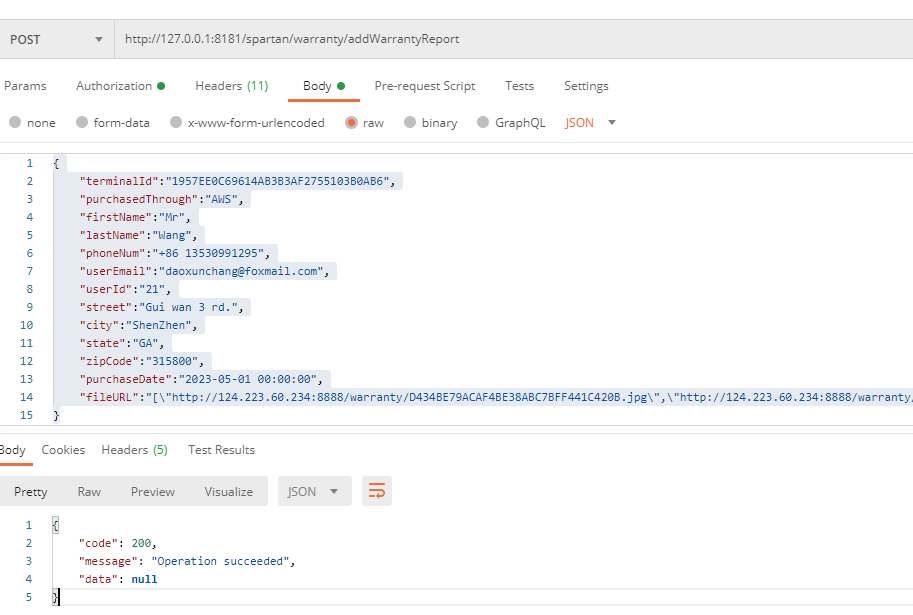The height and width of the screenshot is (615, 913).
Task: Select the GraphQL body radio option
Action: pyautogui.click(x=484, y=123)
